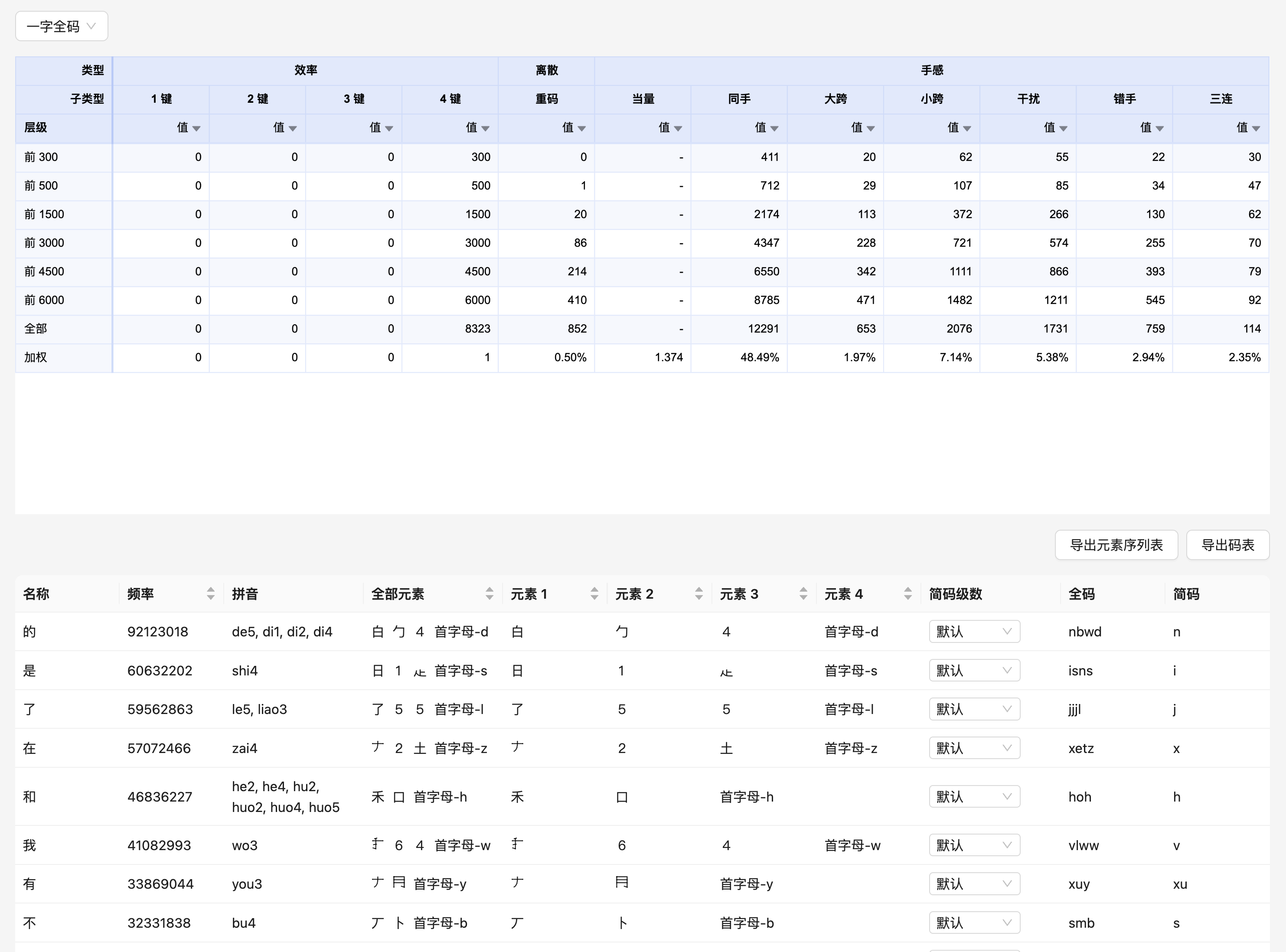The image size is (1286, 952).
Task: Open 简码级数 dropdown for 的 row
Action: coord(974,632)
